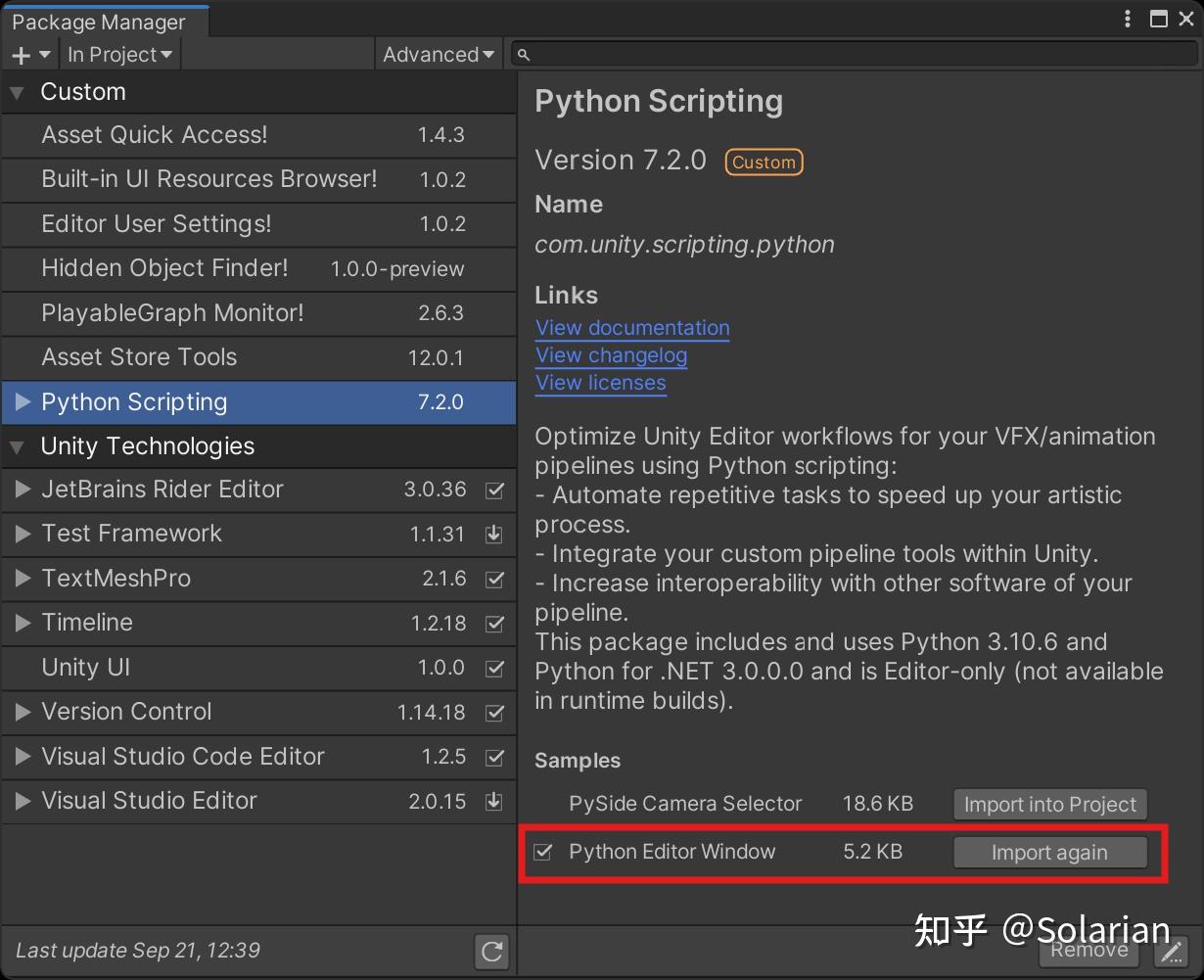Open the In Project dropdown

119,55
